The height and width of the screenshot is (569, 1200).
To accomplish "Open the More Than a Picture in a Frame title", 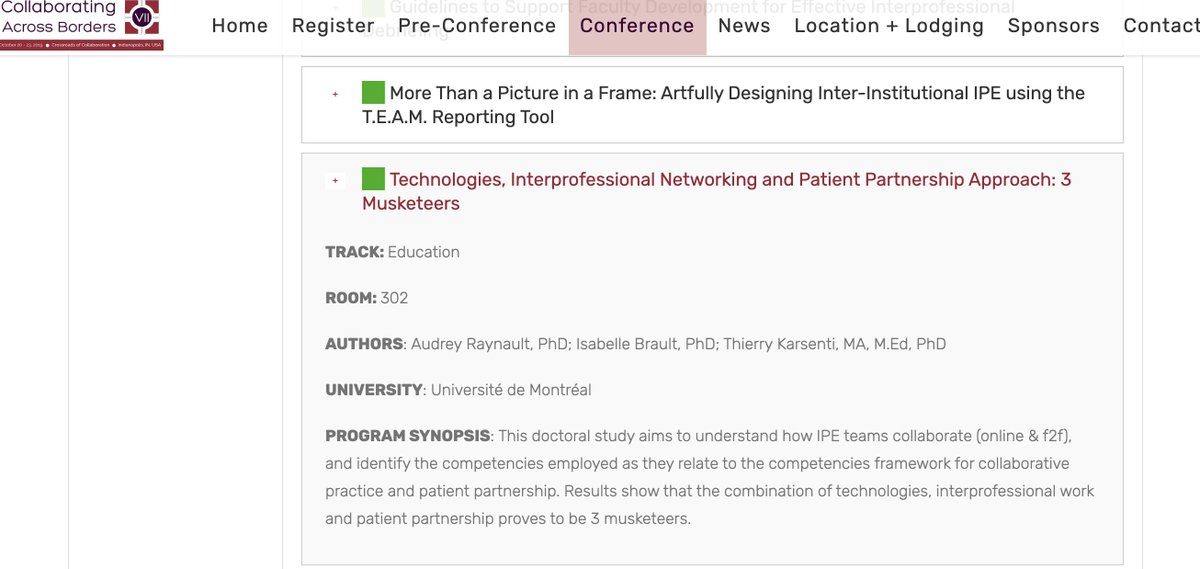I will coord(723,105).
